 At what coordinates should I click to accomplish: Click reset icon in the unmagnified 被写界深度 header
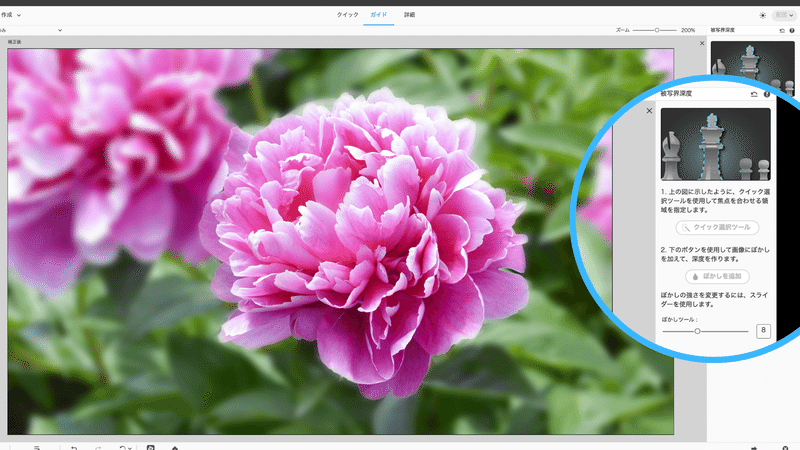coord(782,30)
